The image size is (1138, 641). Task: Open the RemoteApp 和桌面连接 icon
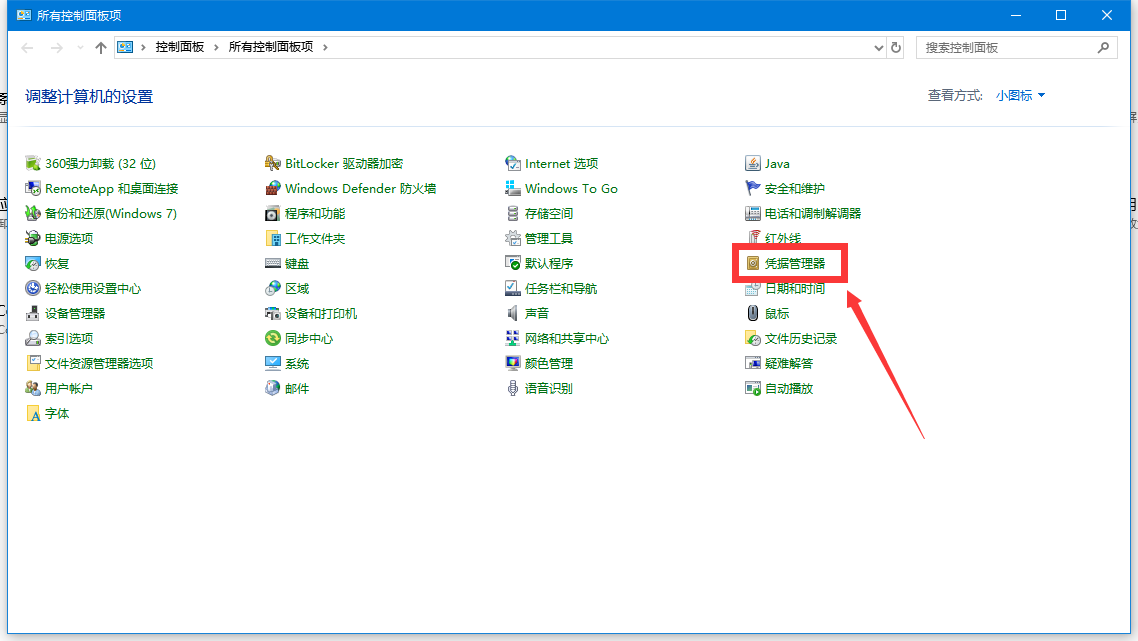pos(33,189)
